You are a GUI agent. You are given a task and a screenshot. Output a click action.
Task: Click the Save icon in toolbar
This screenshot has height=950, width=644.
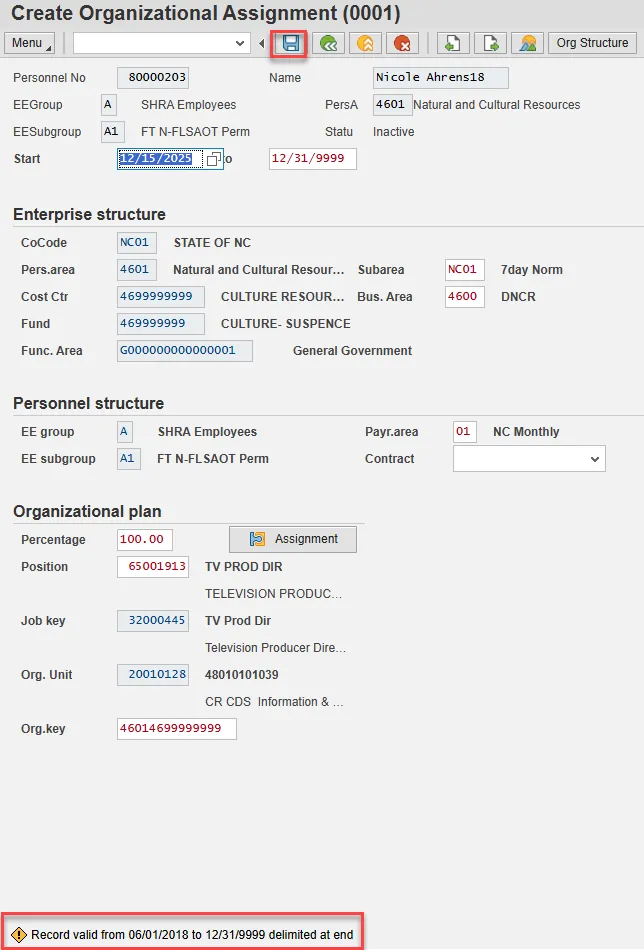click(291, 43)
